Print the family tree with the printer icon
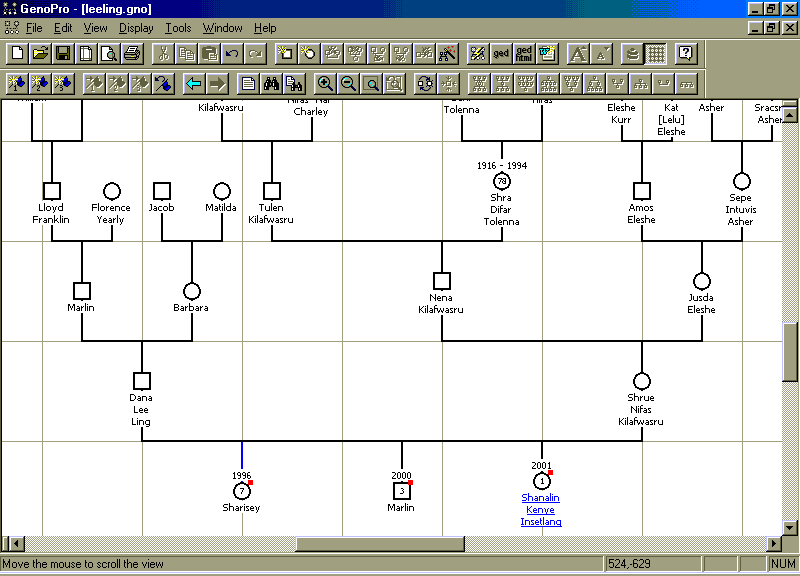 point(132,54)
